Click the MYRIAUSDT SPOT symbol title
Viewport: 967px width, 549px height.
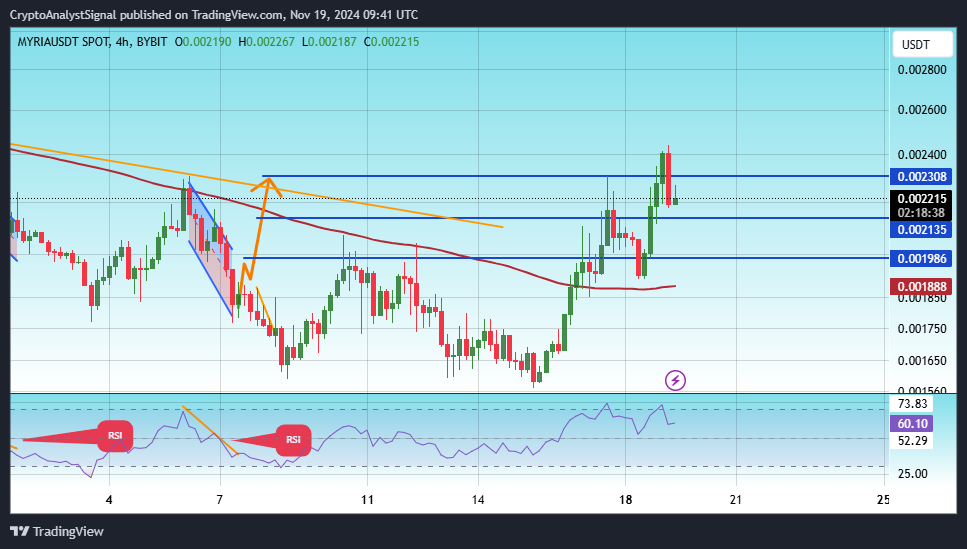[64, 42]
